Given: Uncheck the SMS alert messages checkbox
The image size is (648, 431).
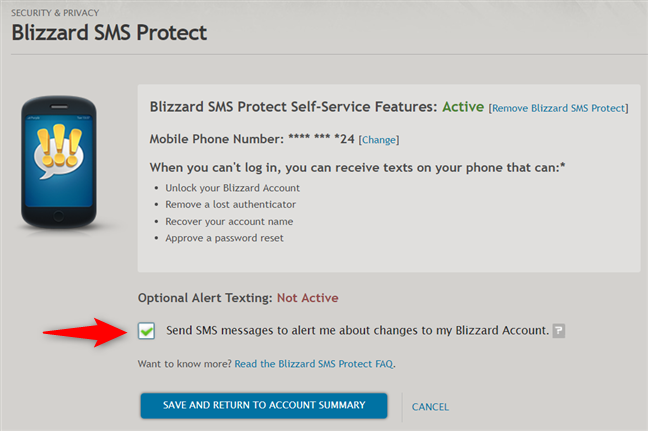Looking at the screenshot, I should coord(146,331).
